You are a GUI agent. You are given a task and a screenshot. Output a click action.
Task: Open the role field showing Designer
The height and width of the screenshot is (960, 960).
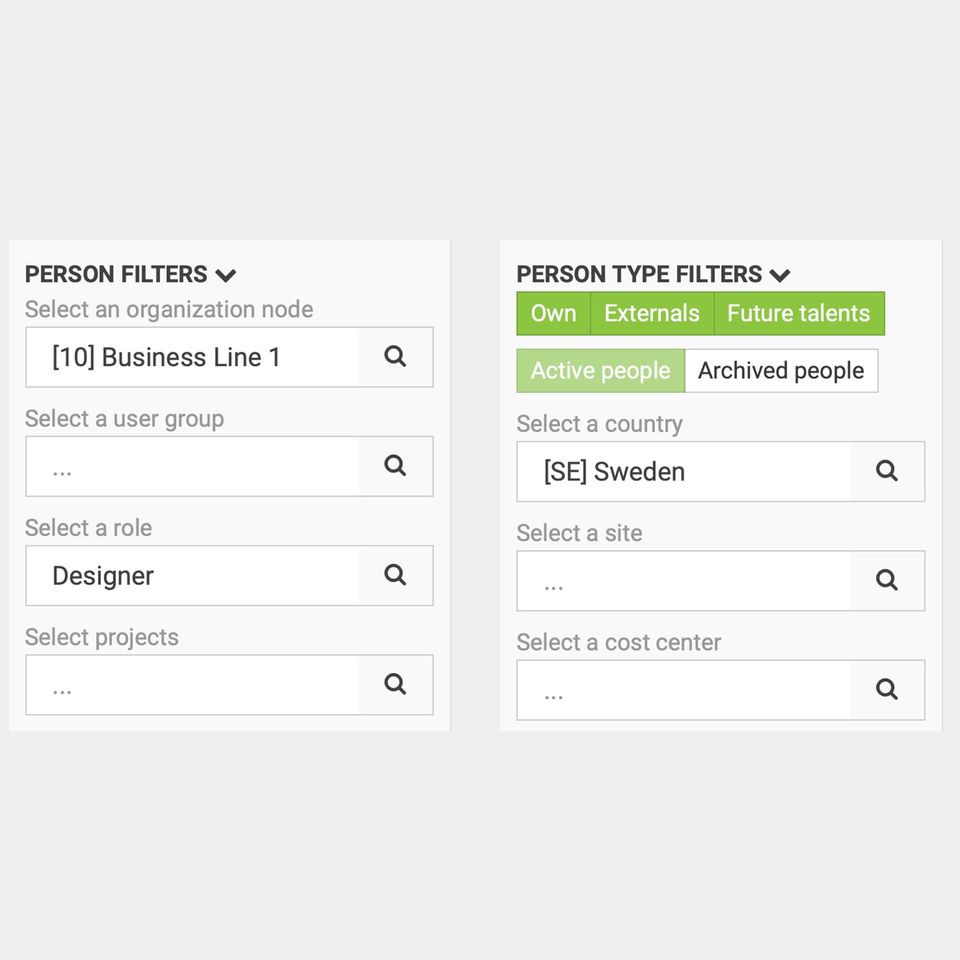click(x=192, y=575)
